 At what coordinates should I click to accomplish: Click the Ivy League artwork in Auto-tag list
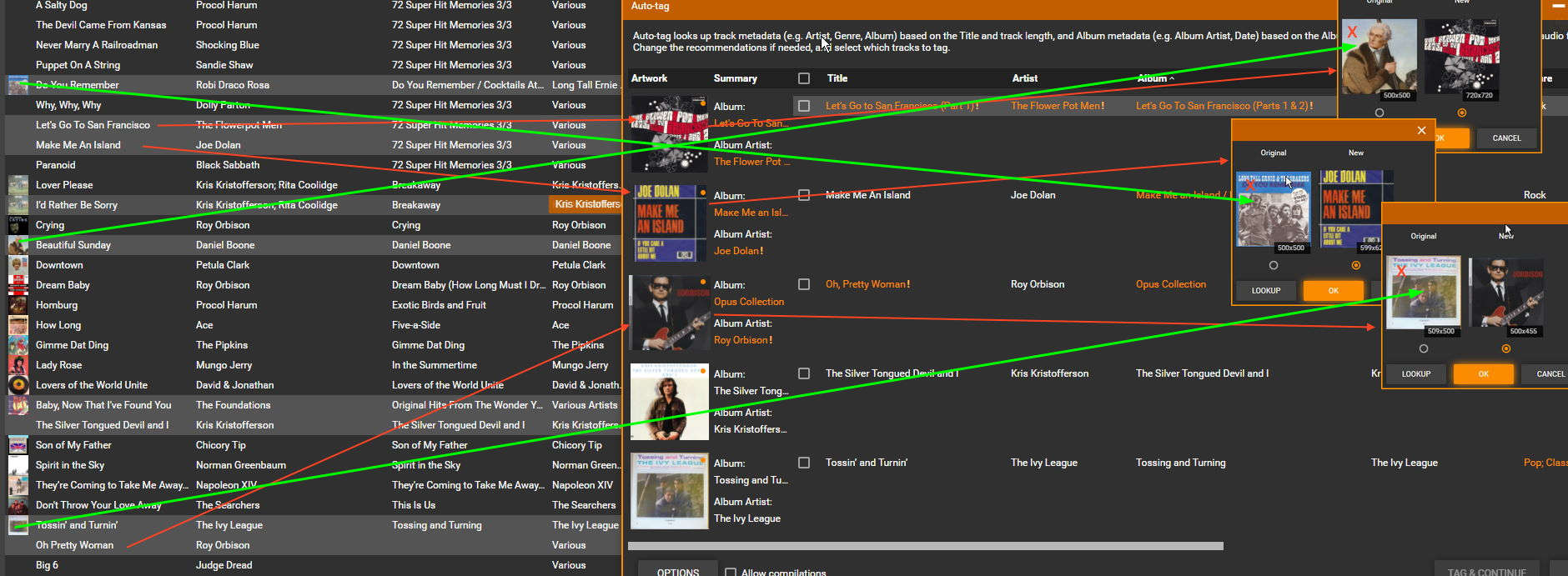[x=669, y=491]
